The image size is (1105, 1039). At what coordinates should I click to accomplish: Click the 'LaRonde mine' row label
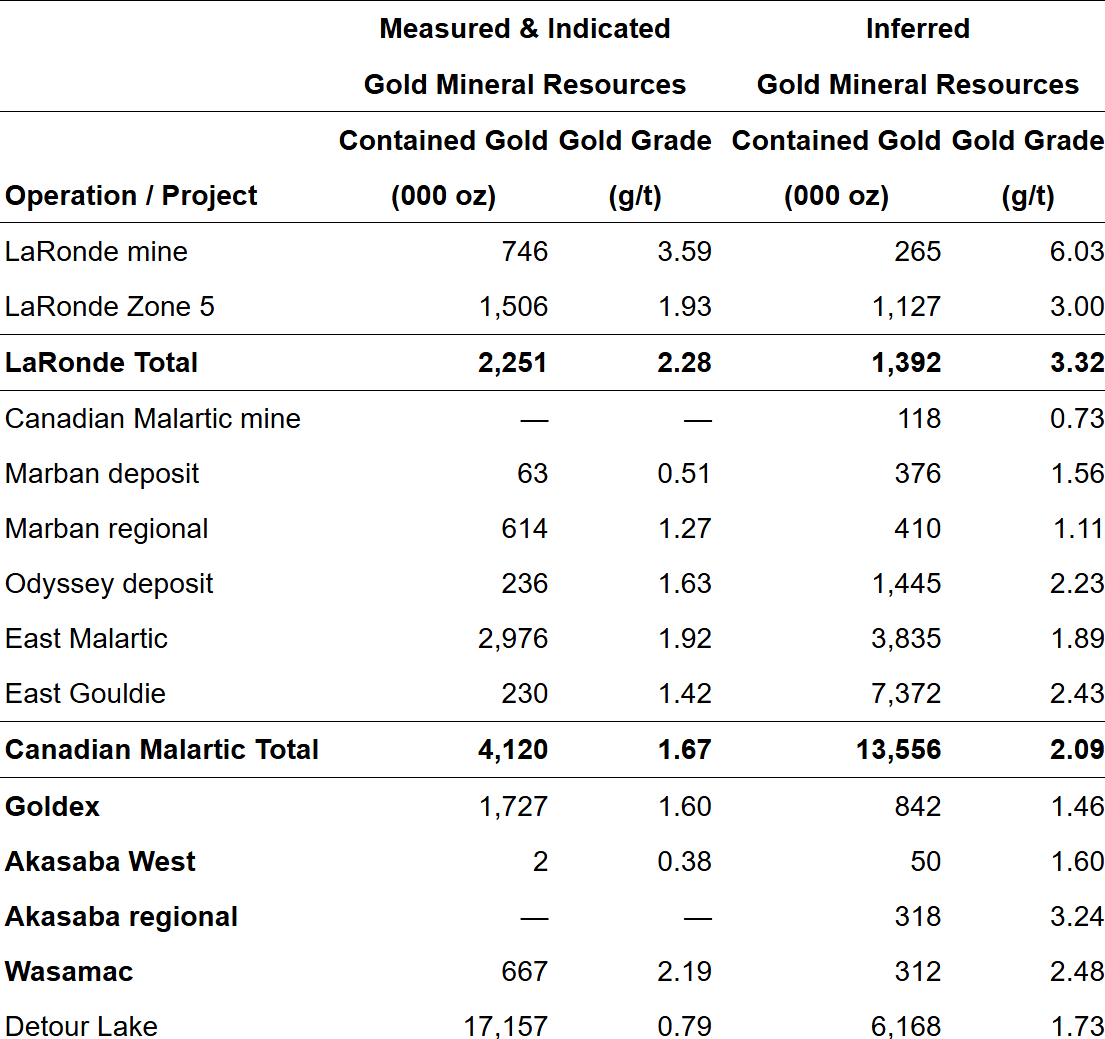tap(96, 251)
